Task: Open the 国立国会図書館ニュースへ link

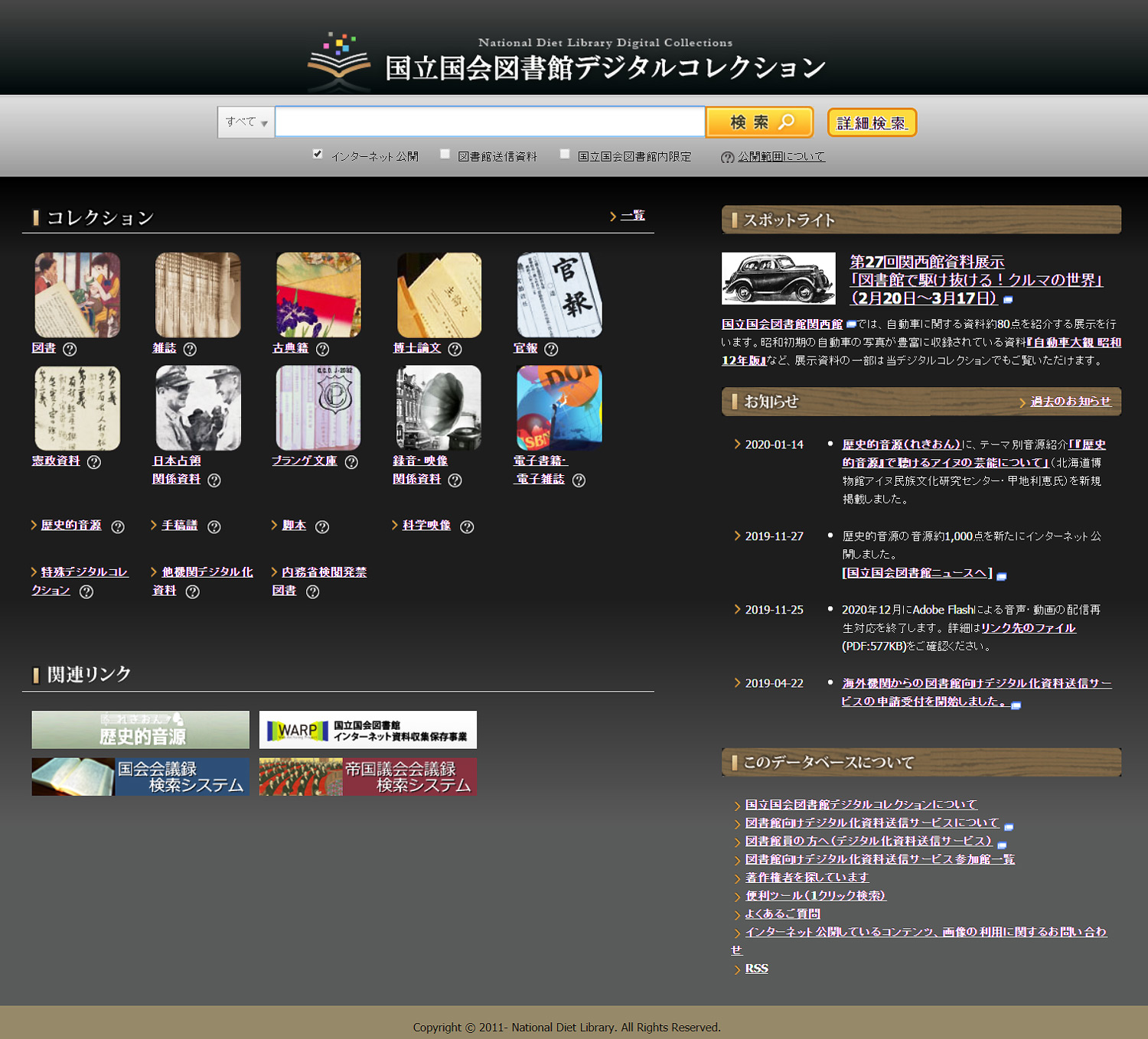Action: pyautogui.click(x=917, y=573)
